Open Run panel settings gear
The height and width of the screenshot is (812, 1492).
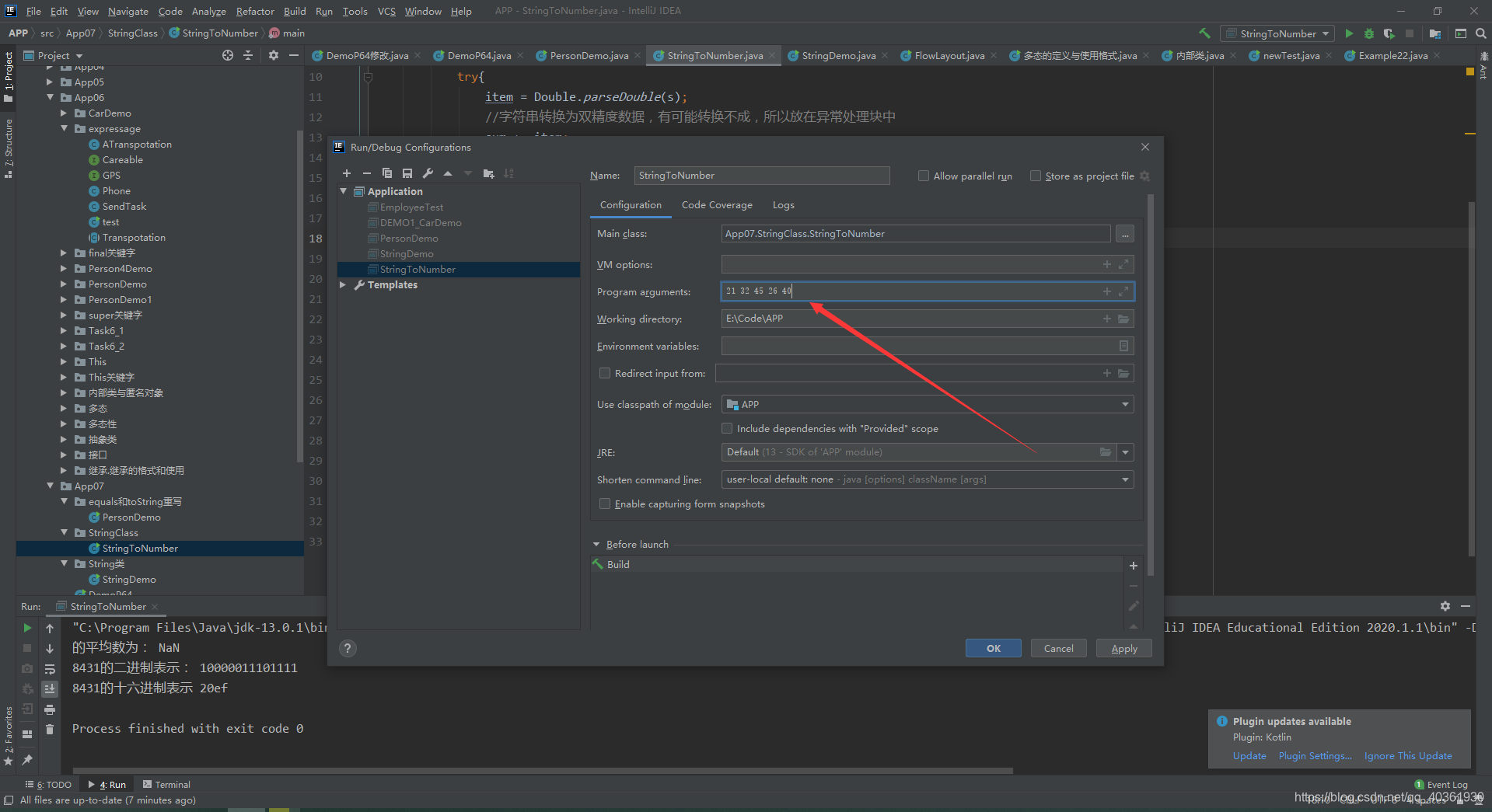coord(1445,606)
